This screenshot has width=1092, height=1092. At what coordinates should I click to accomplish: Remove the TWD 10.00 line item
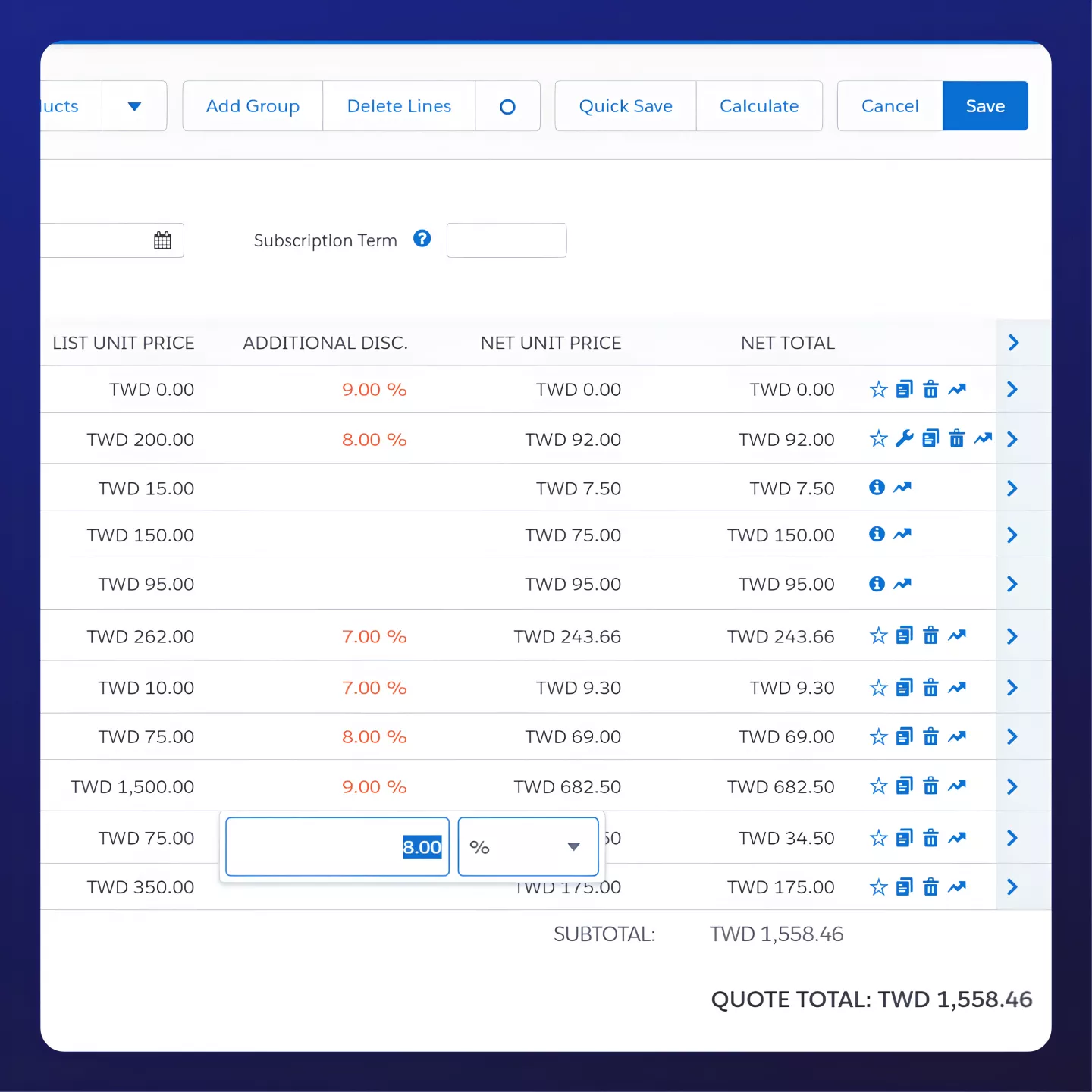(x=930, y=688)
